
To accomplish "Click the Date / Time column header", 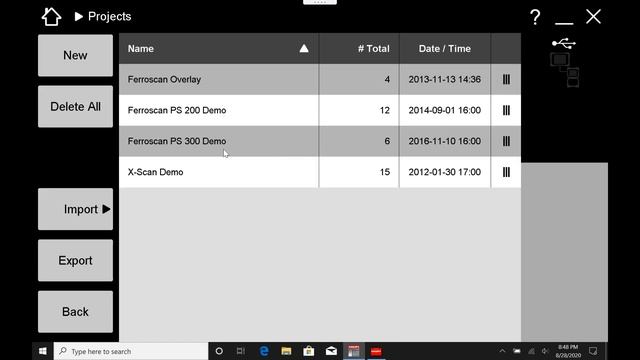I will (x=444, y=49).
